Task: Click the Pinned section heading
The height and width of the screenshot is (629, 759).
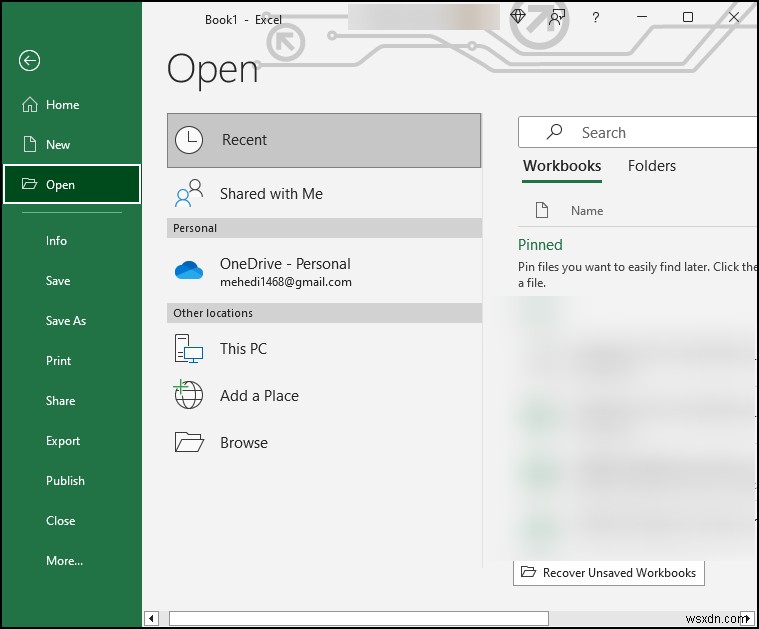Action: [x=540, y=245]
